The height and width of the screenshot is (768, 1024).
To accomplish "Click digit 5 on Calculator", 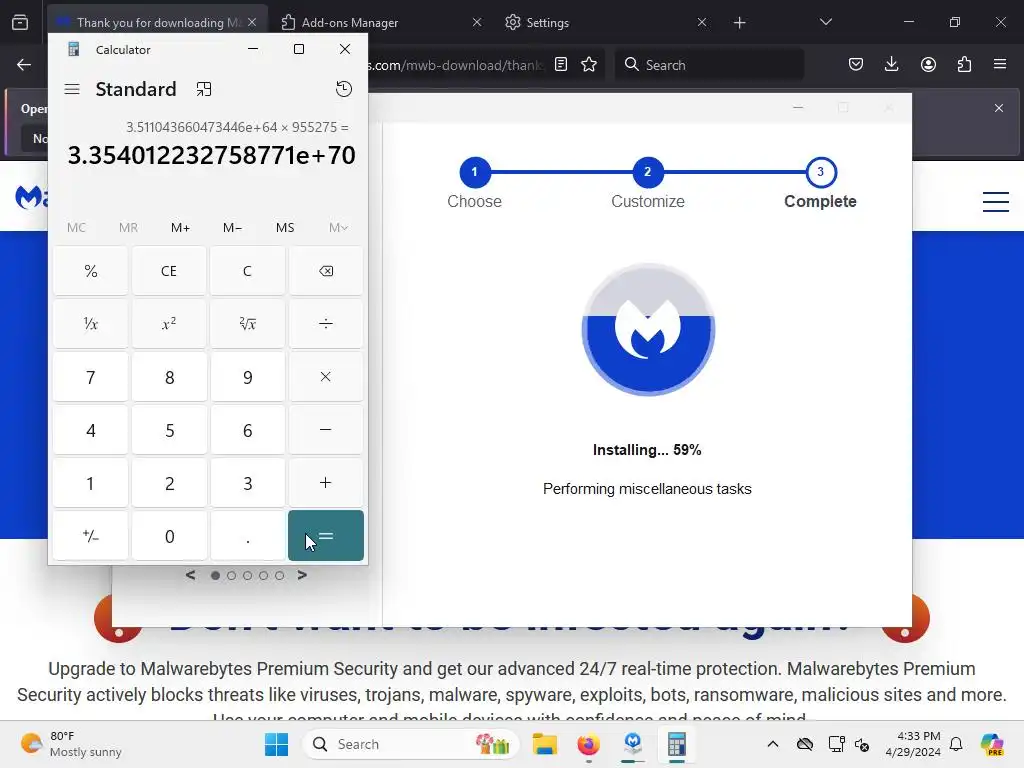I will click(169, 430).
